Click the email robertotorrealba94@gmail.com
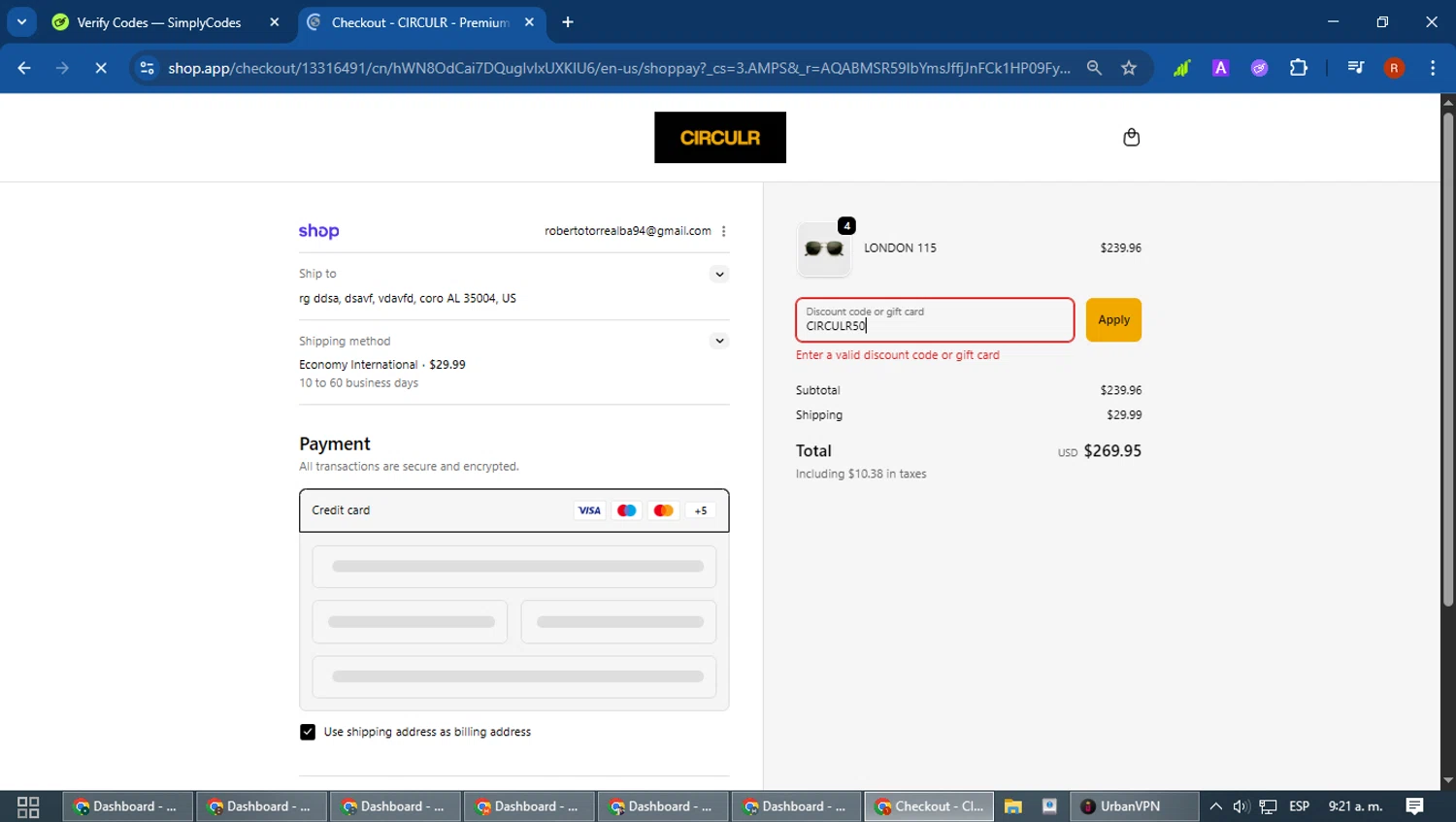This screenshot has width=1456, height=822. (x=627, y=231)
